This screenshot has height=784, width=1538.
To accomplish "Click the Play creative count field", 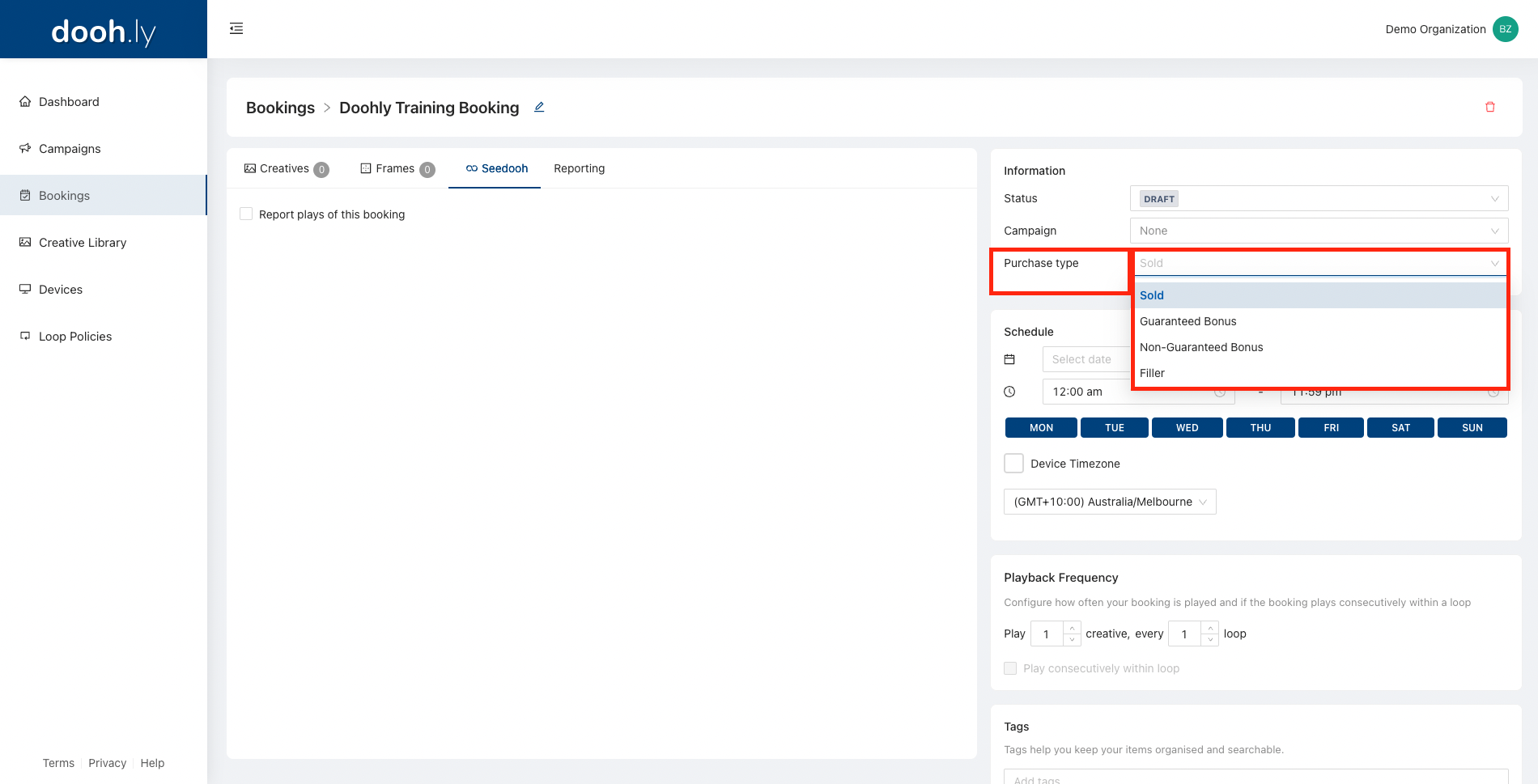I will coord(1047,634).
